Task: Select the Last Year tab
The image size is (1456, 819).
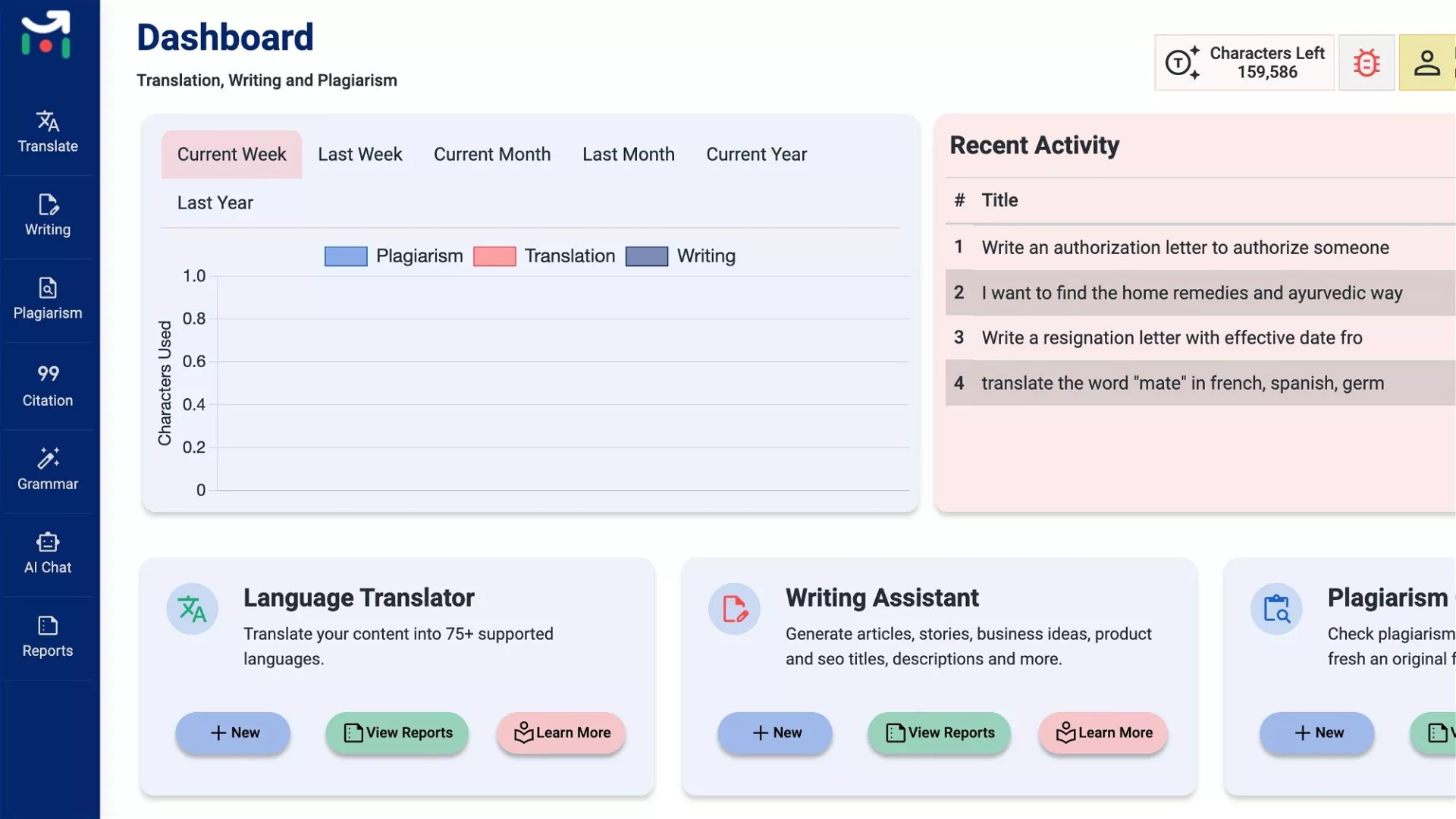Action: (215, 203)
